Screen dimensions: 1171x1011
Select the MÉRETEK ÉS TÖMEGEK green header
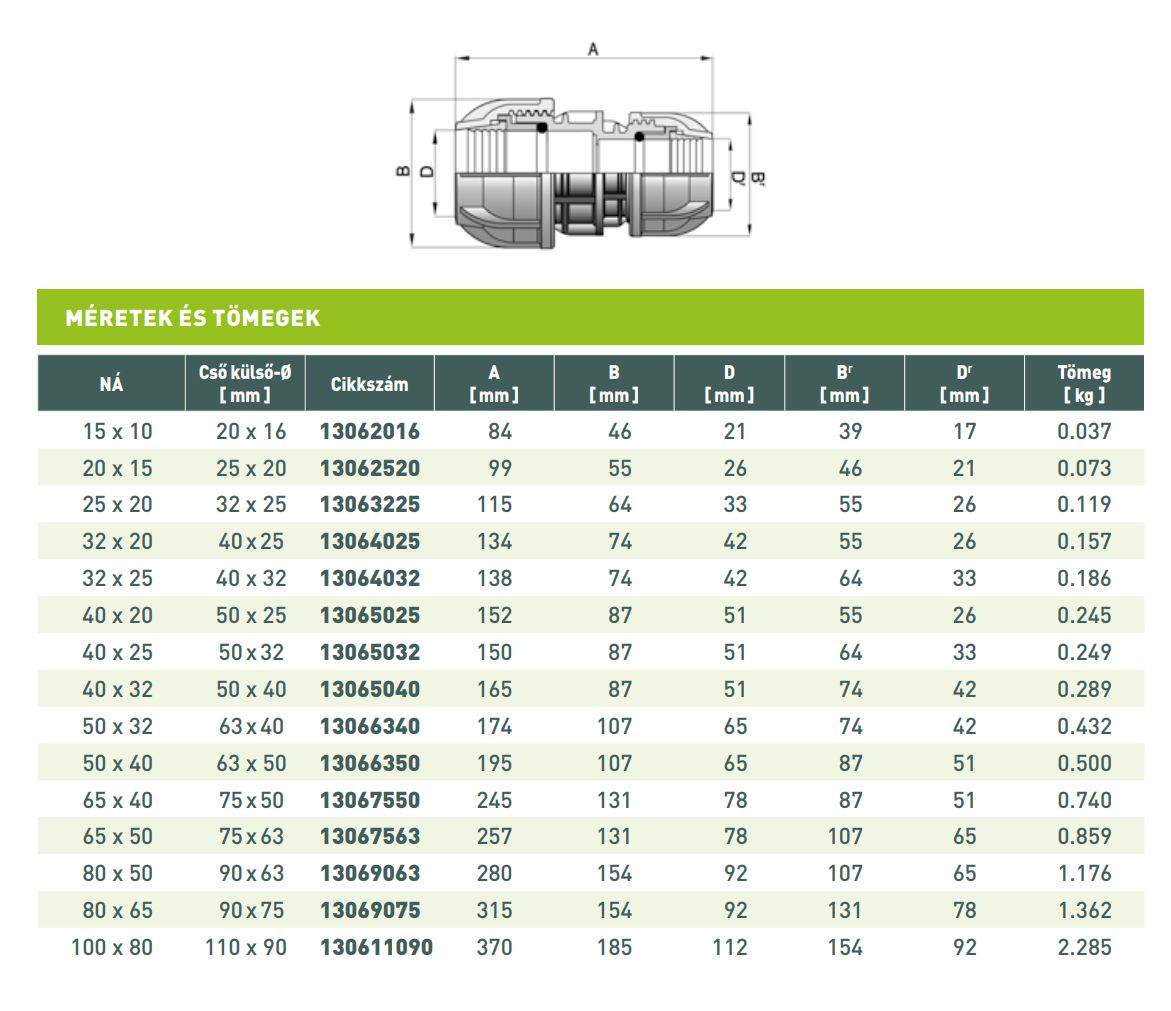coord(590,317)
